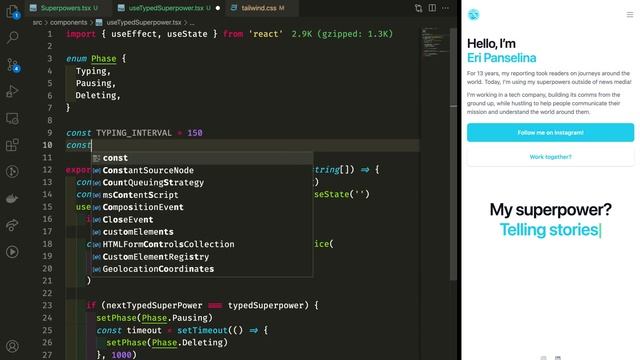
Task: Select 'msContentScript' suggestion
Action: point(202,195)
